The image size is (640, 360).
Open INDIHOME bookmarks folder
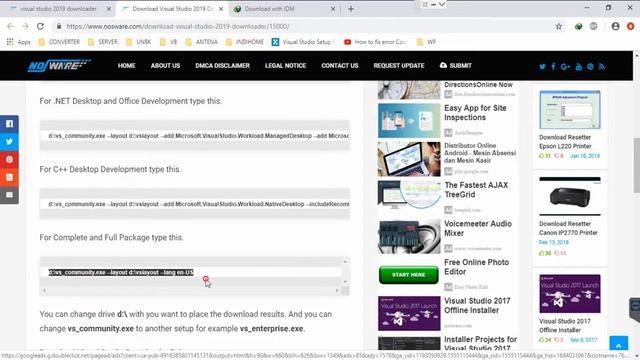tap(245, 42)
